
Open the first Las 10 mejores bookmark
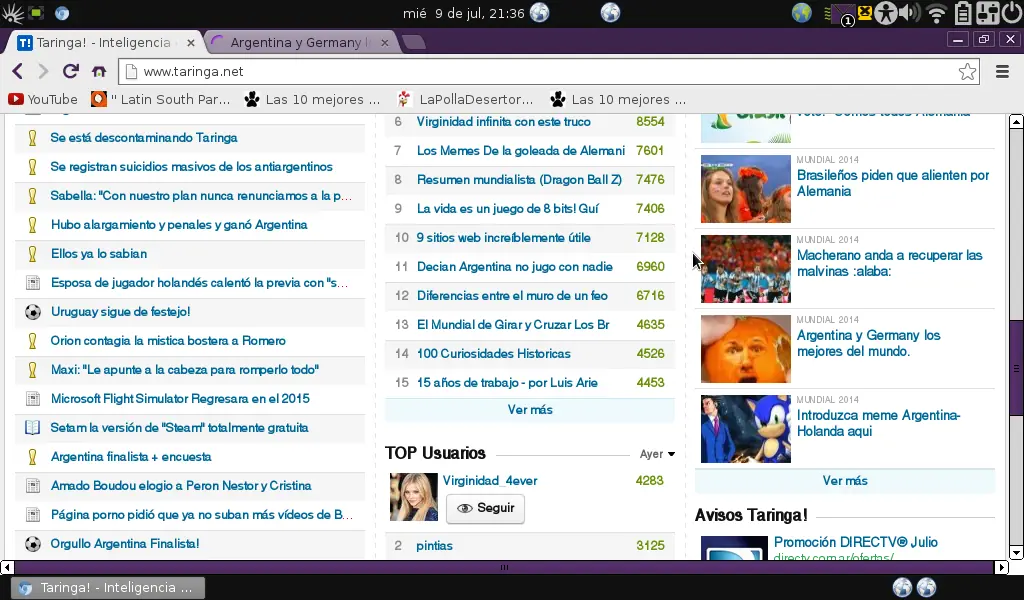312,99
